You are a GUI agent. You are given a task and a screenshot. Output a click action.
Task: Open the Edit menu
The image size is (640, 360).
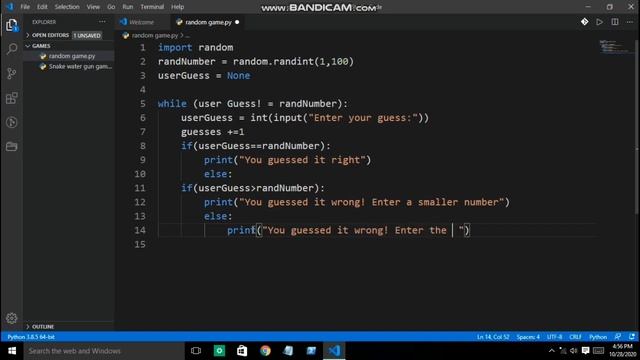click(42, 7)
